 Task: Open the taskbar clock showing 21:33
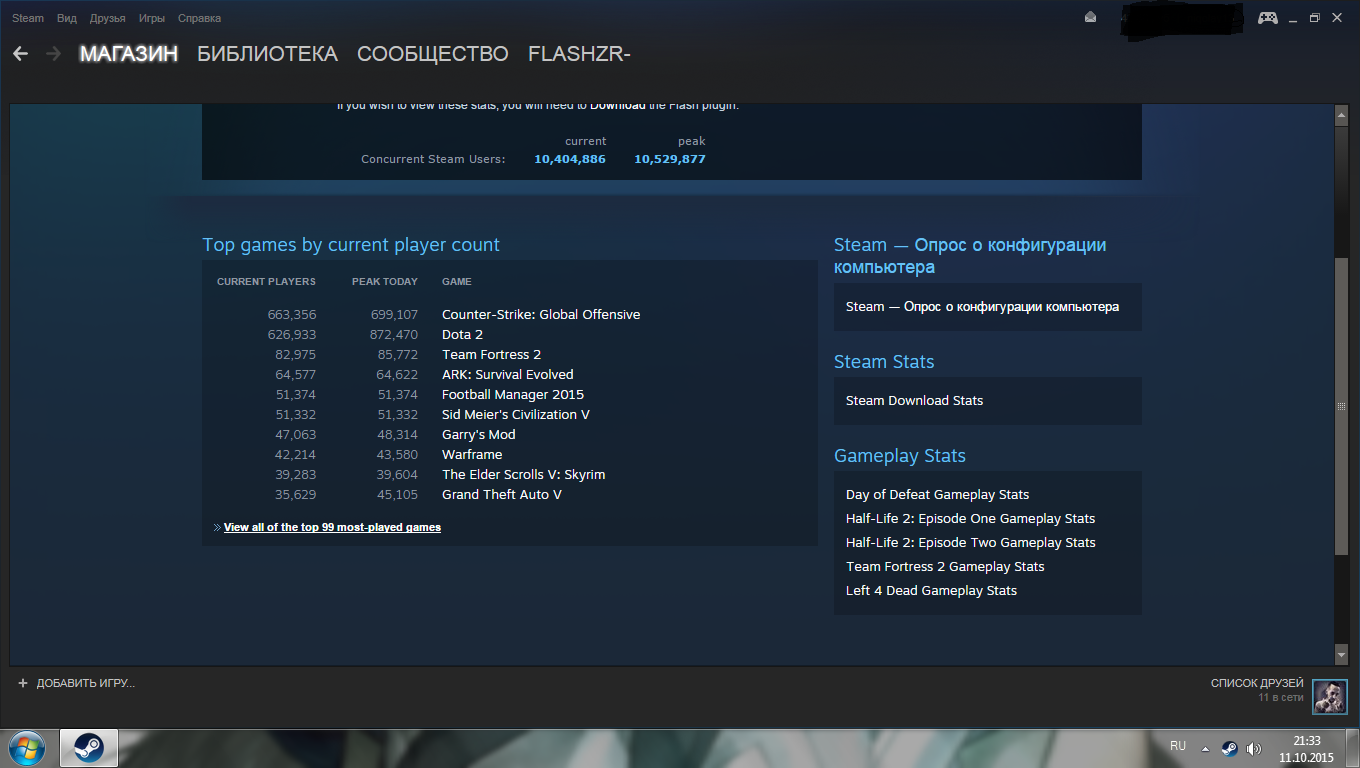pos(1307,749)
